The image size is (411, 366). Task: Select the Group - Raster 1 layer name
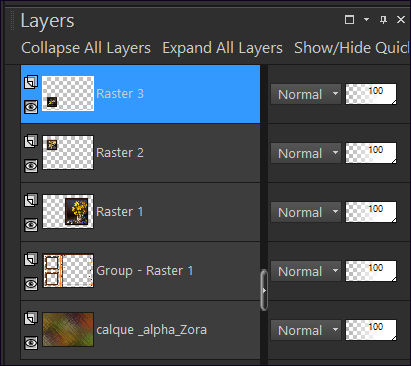pos(145,271)
